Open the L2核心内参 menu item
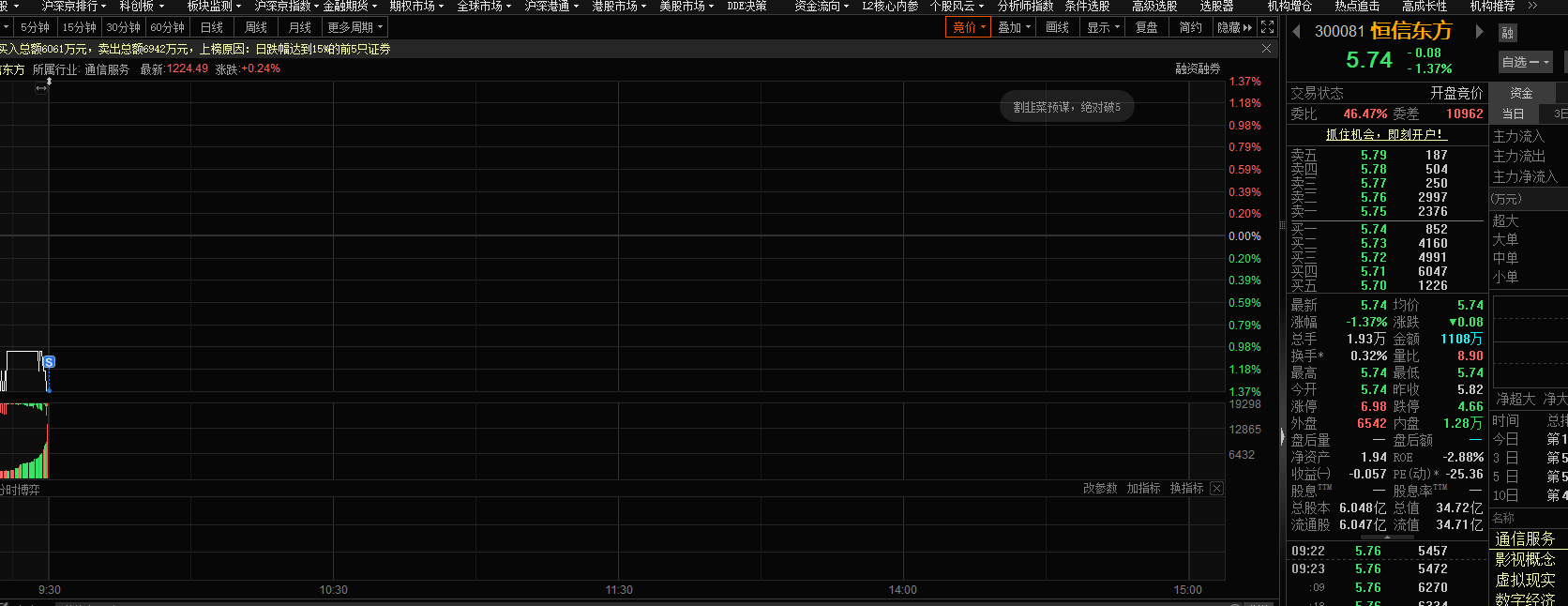 tap(890, 6)
